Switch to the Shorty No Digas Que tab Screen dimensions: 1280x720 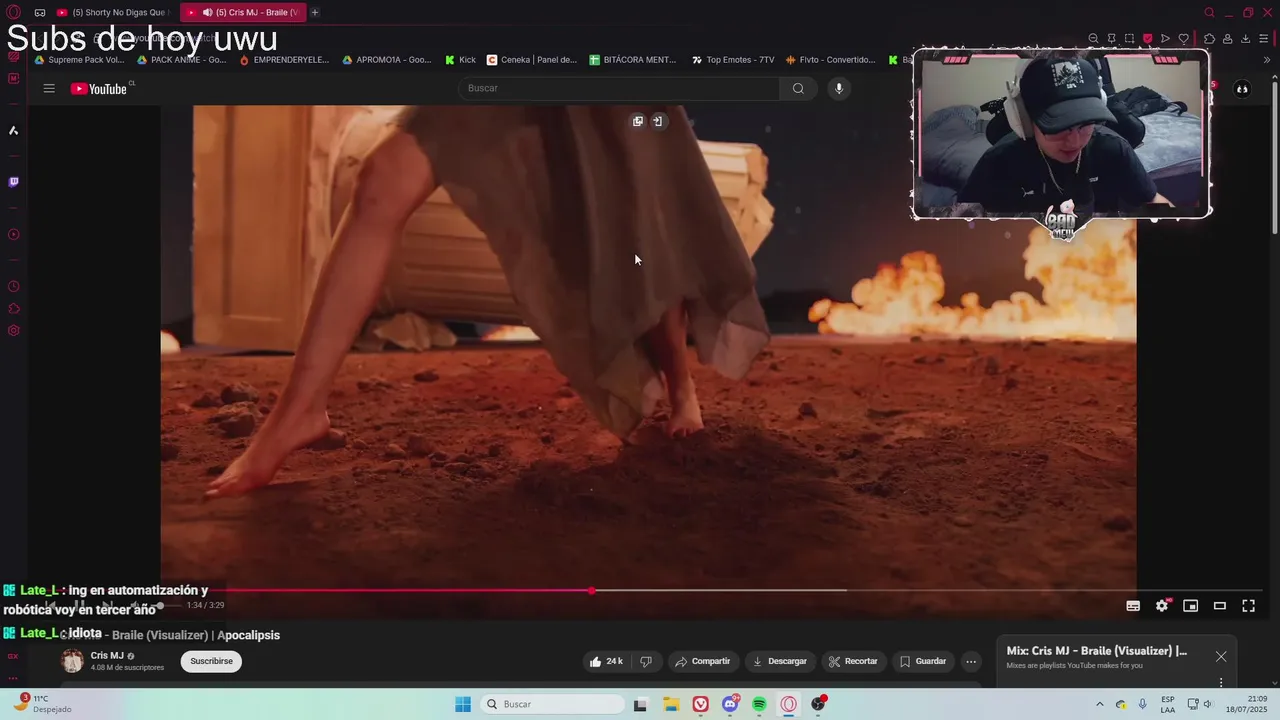point(115,12)
